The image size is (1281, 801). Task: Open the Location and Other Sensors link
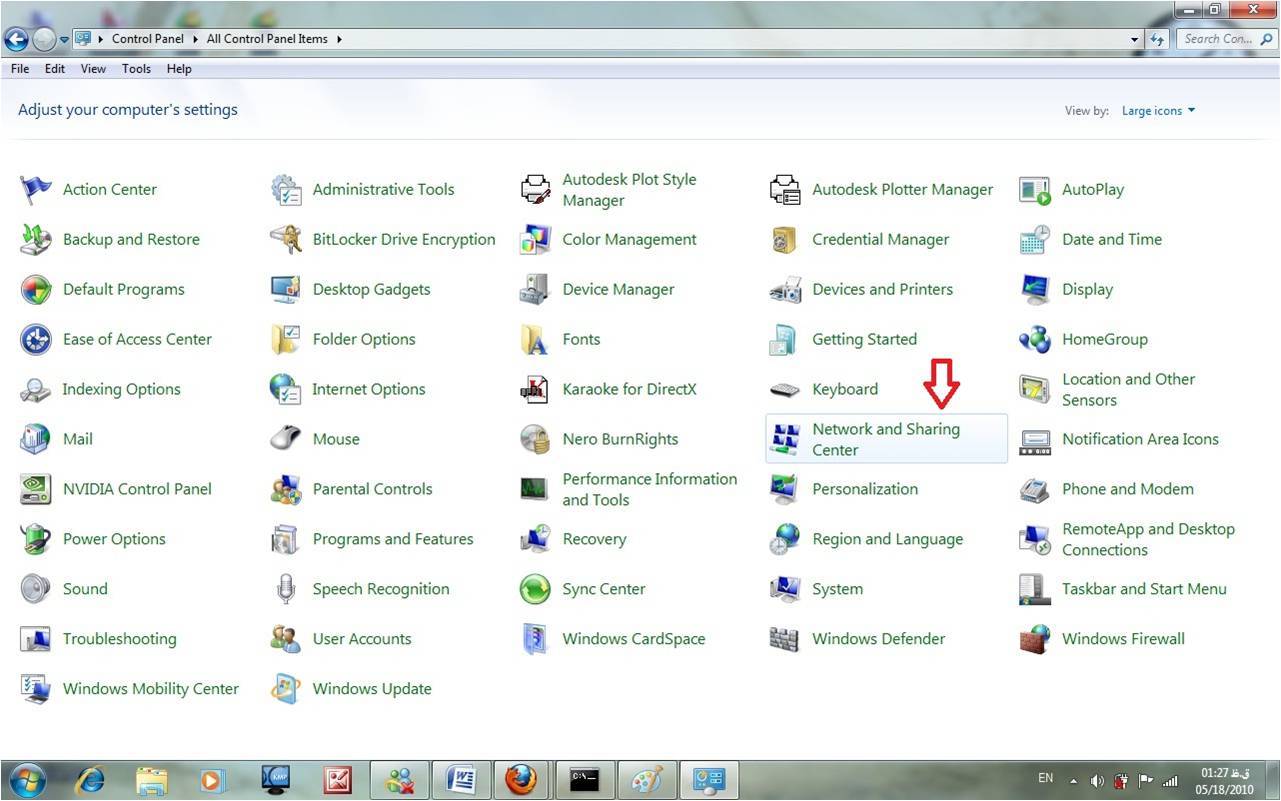(x=1128, y=389)
